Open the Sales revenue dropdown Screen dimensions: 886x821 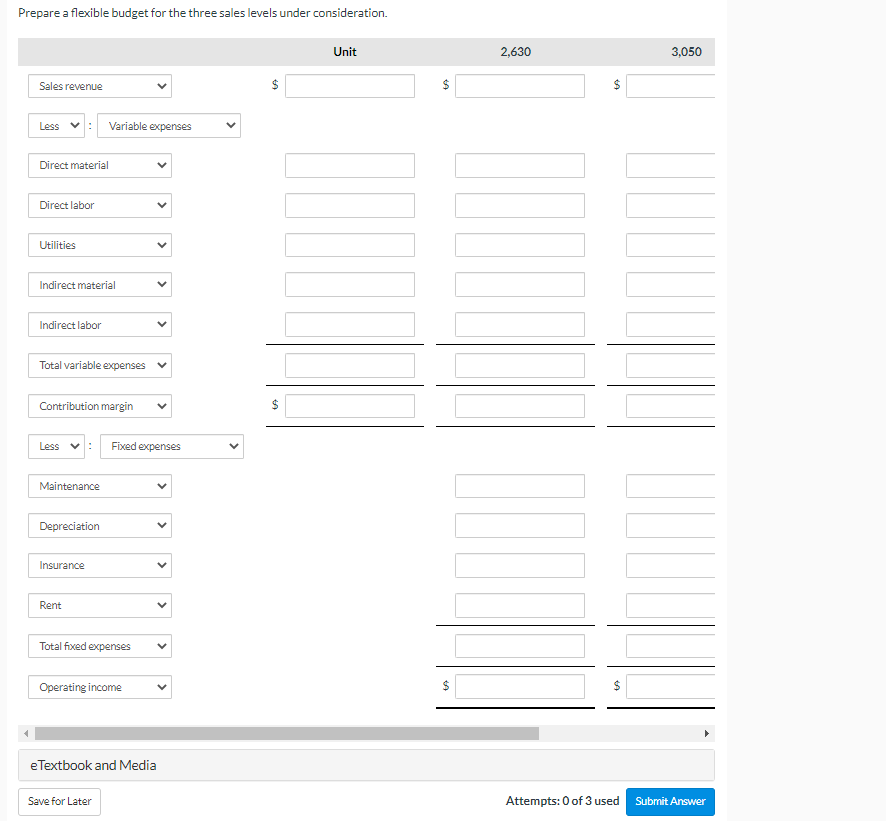(100, 86)
